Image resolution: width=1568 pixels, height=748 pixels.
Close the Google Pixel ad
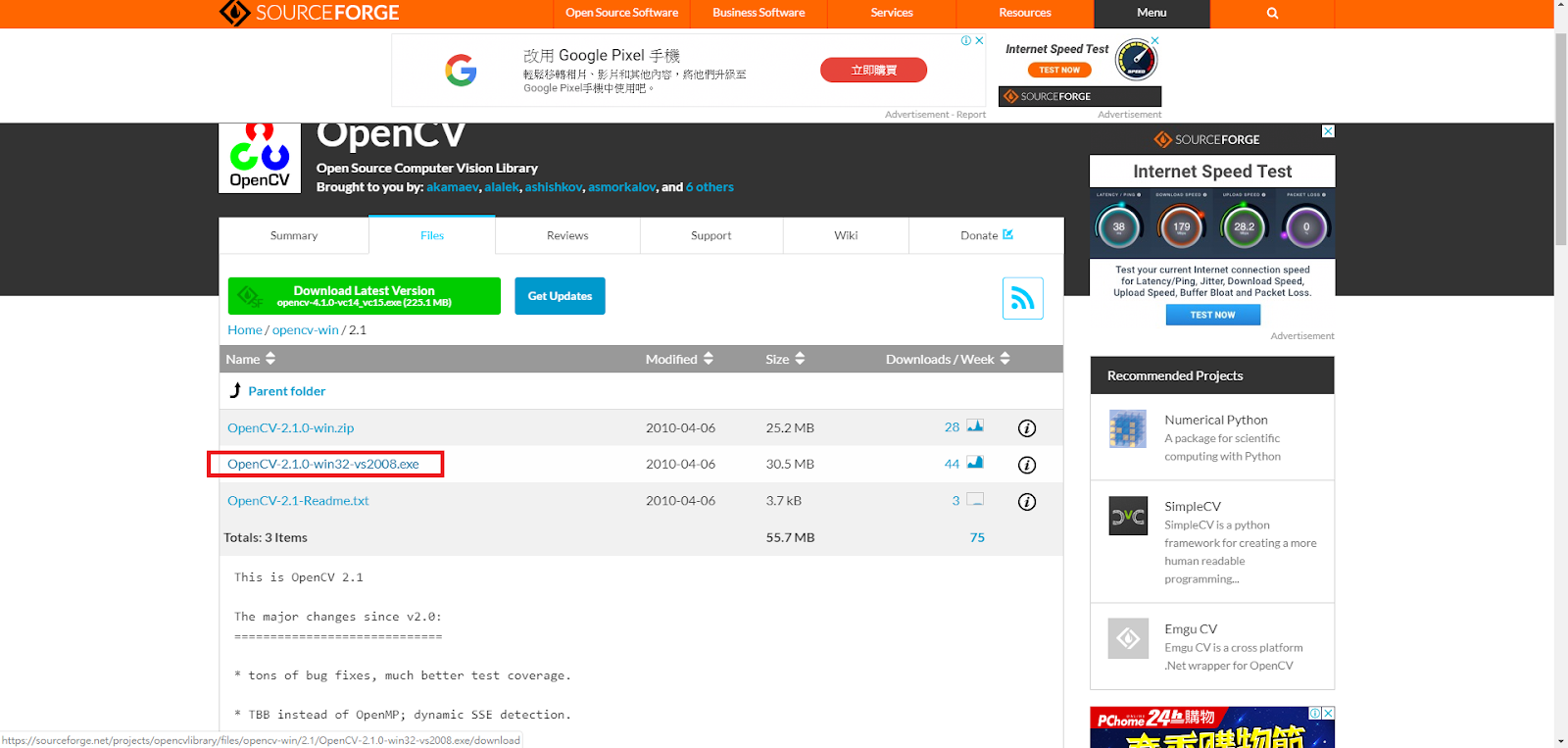(979, 40)
